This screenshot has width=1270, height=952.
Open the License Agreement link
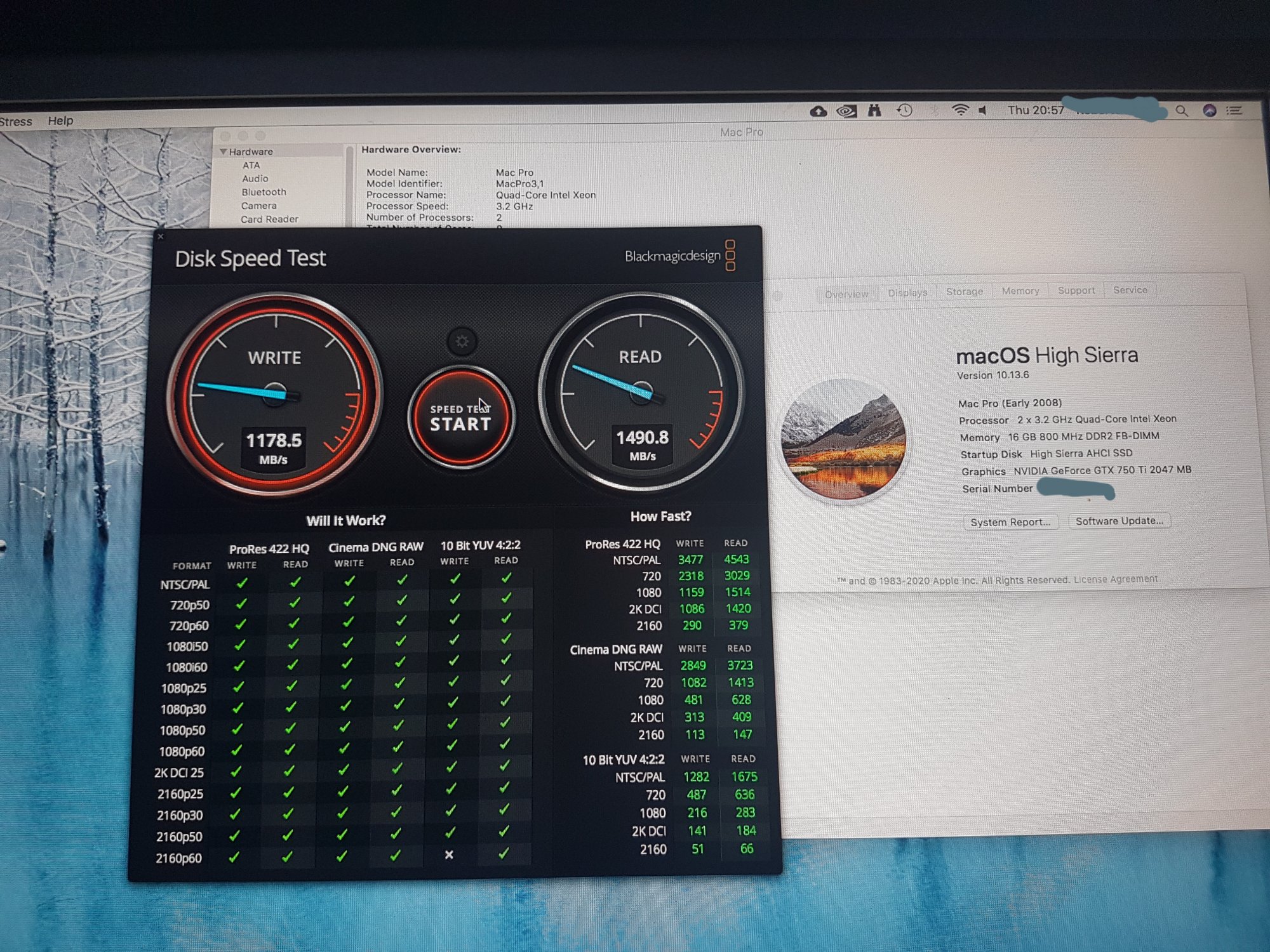click(1116, 579)
